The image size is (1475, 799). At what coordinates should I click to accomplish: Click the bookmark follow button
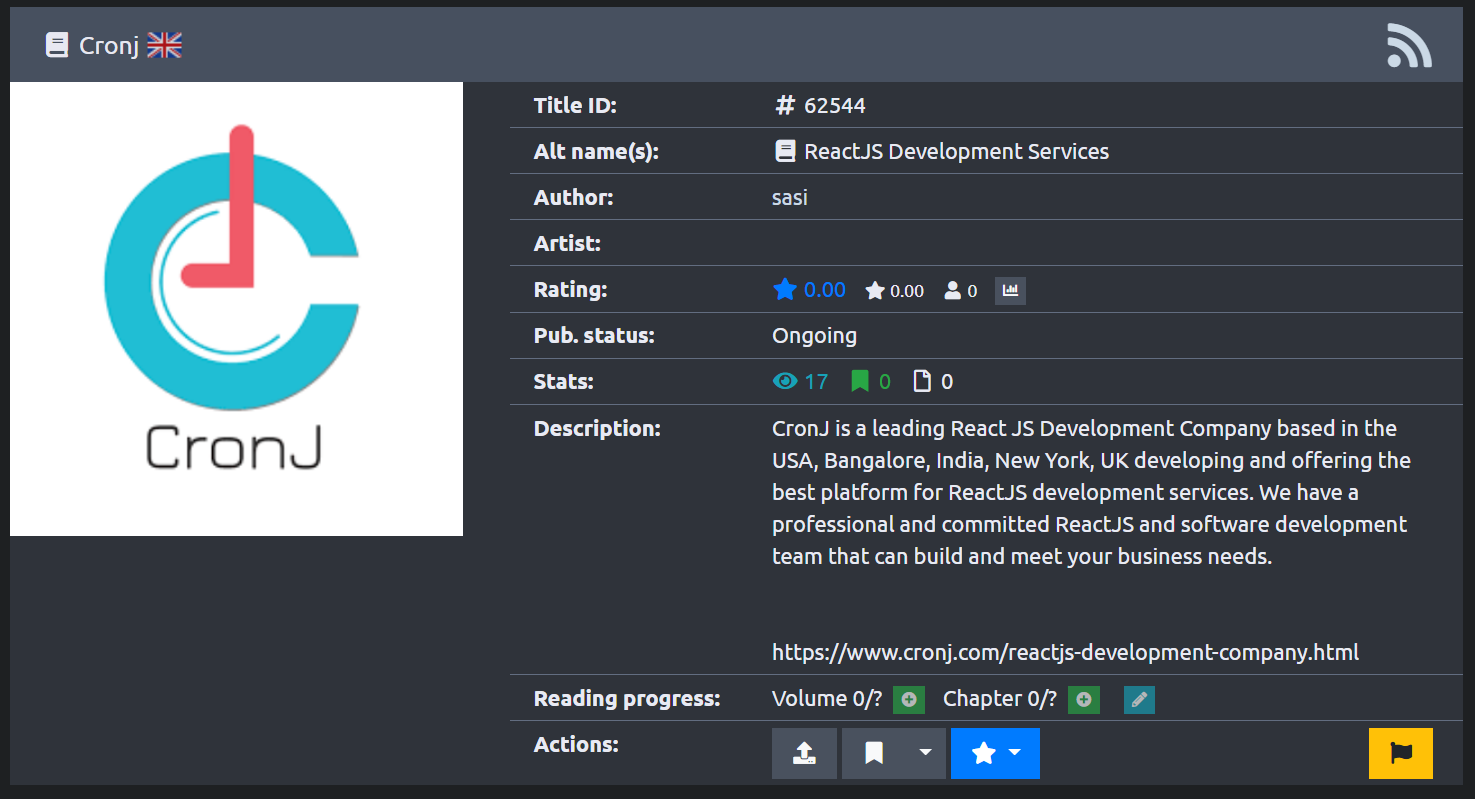[x=873, y=753]
